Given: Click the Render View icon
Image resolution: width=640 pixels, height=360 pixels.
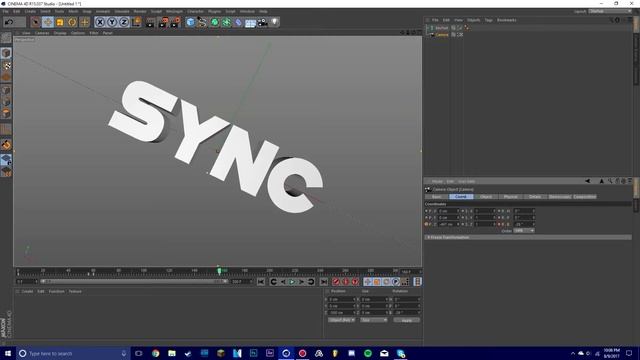Looking at the screenshot, I should (x=150, y=22).
